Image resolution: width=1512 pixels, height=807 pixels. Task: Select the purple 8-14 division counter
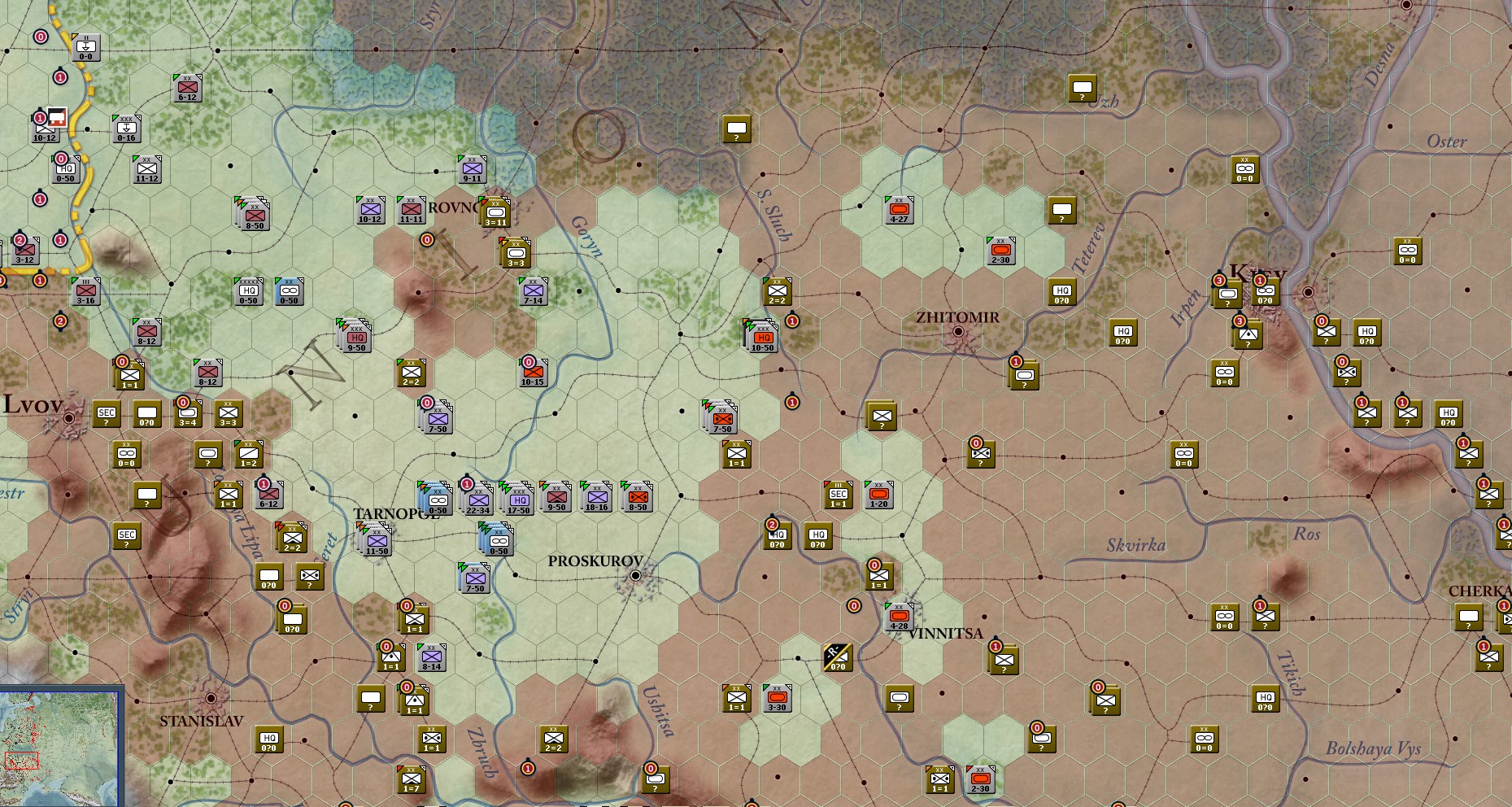(432, 657)
